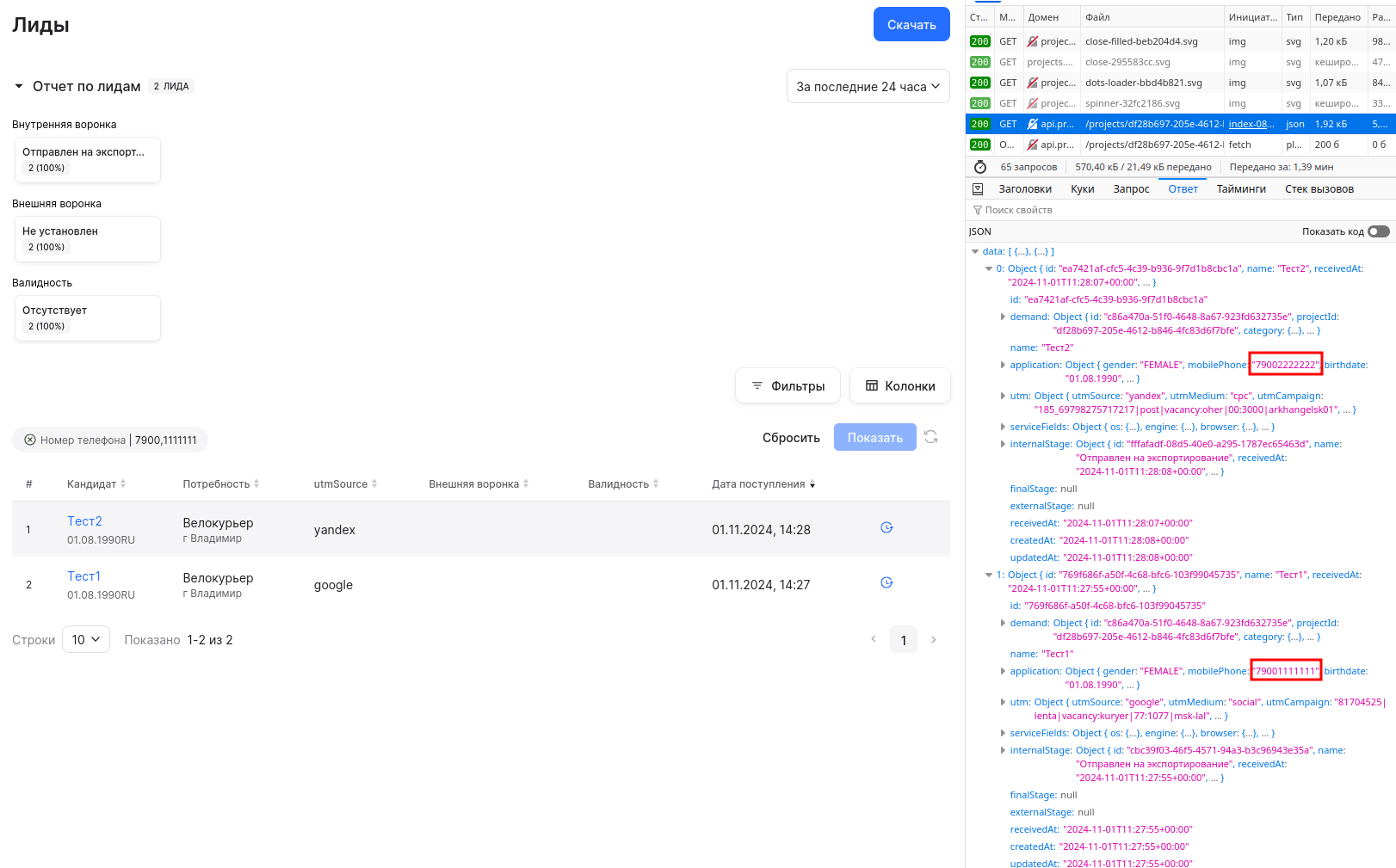Open history icon for Тест1 row

(x=886, y=582)
